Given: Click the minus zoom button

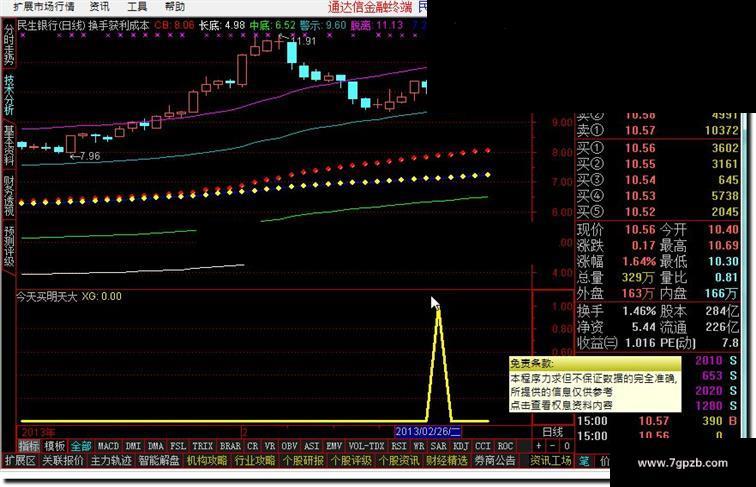Looking at the screenshot, I should click(x=553, y=446).
